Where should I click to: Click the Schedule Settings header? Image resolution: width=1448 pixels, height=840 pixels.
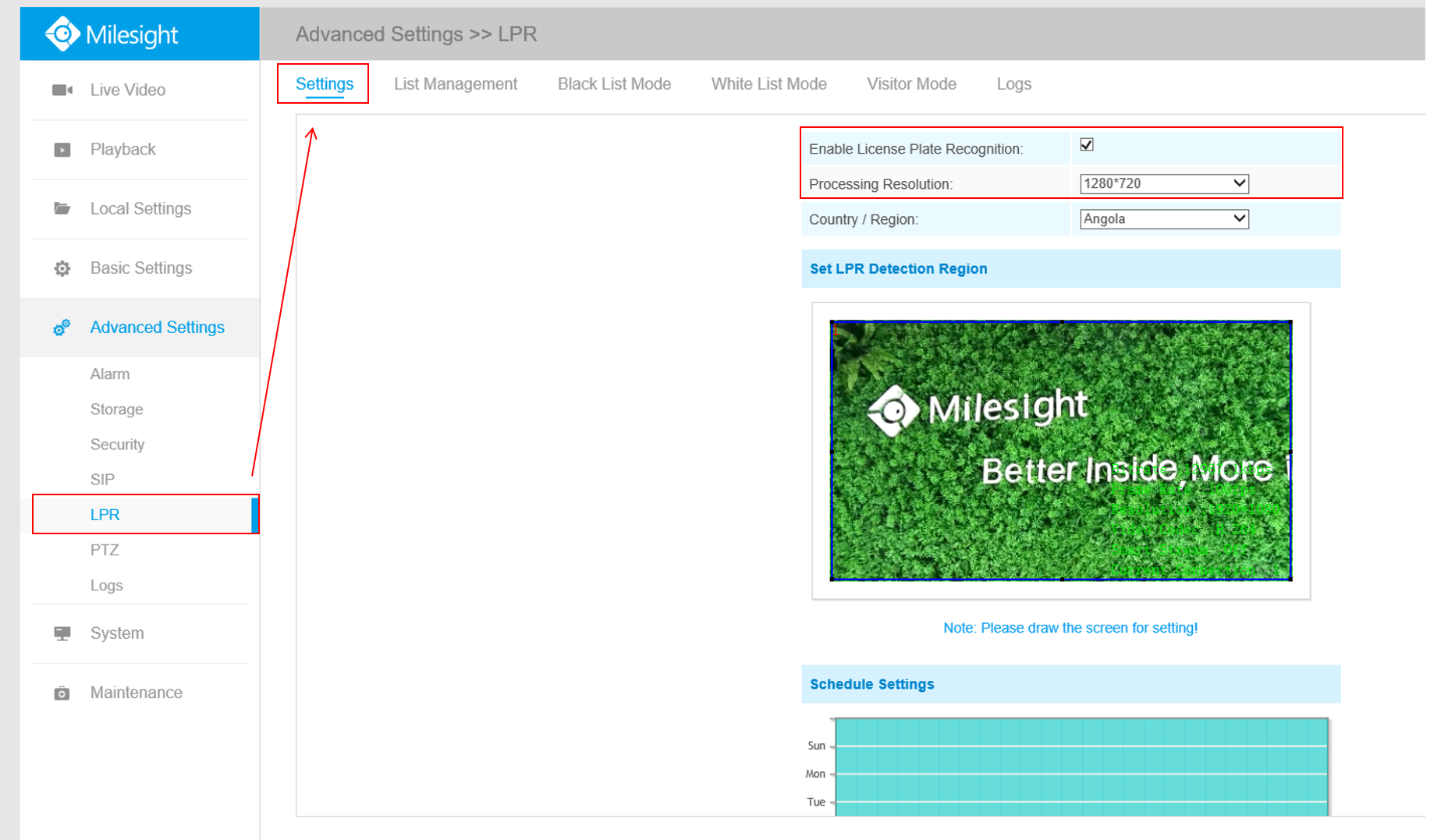(x=1070, y=684)
